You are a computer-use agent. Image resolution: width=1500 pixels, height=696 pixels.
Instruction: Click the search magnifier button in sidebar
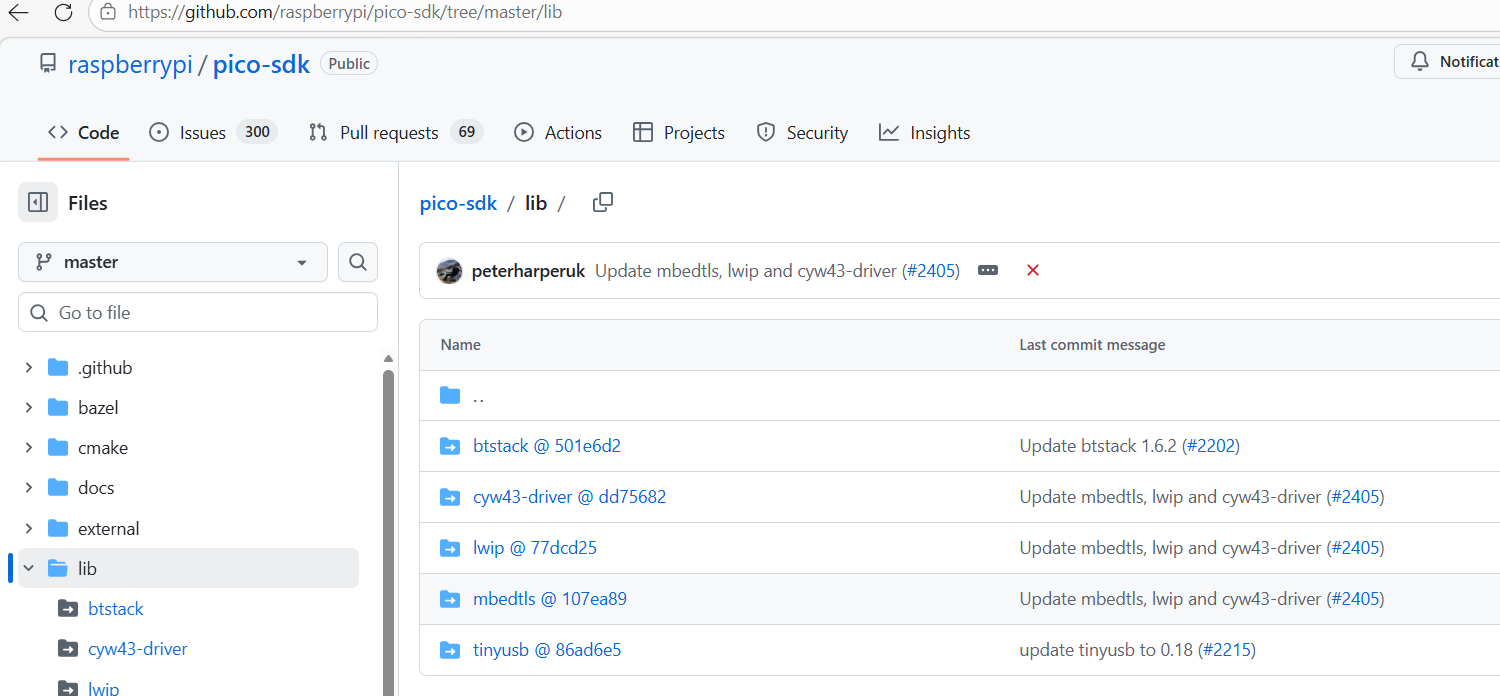pos(358,262)
